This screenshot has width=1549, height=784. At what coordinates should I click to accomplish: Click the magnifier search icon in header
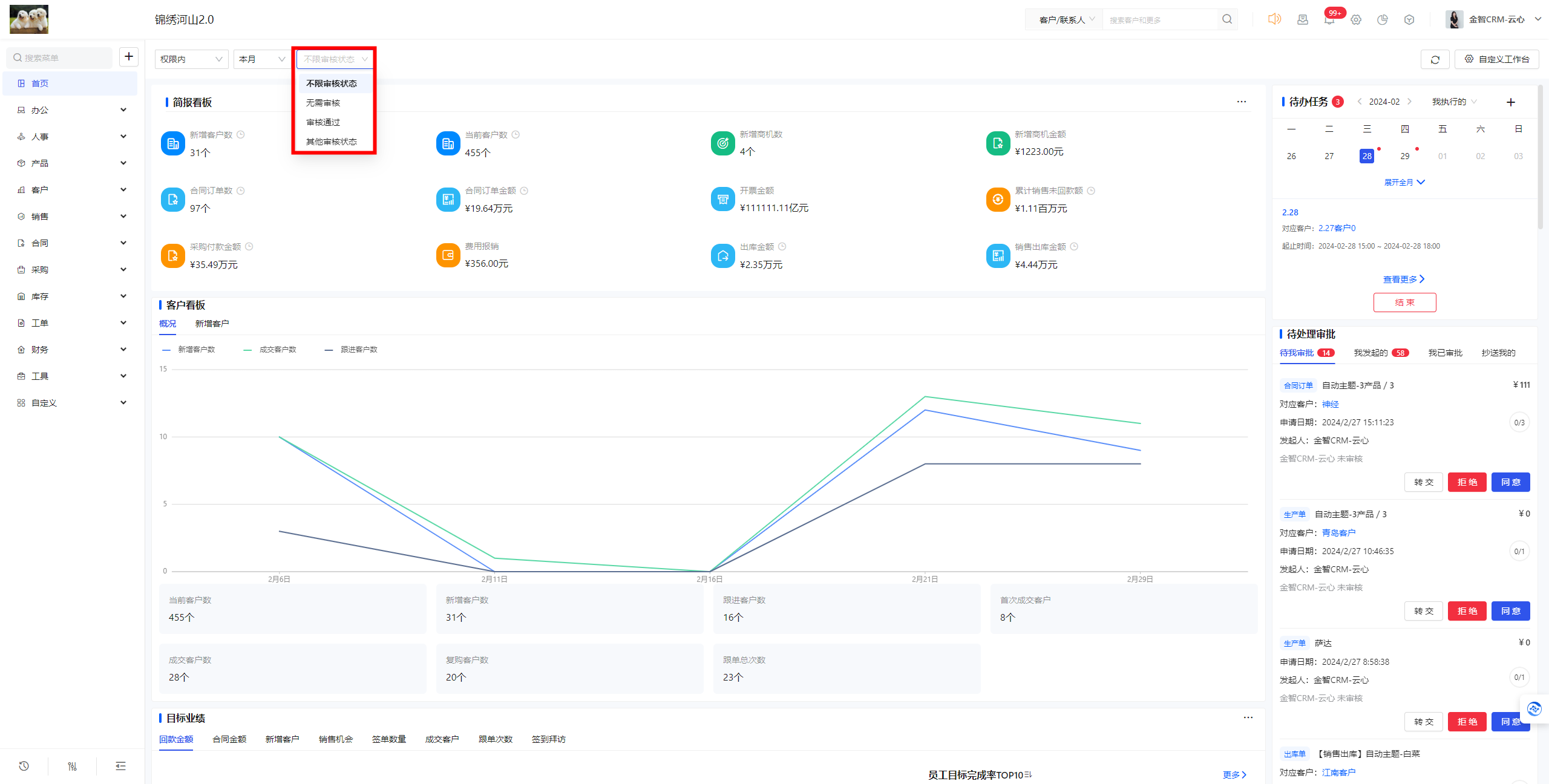(x=1227, y=19)
